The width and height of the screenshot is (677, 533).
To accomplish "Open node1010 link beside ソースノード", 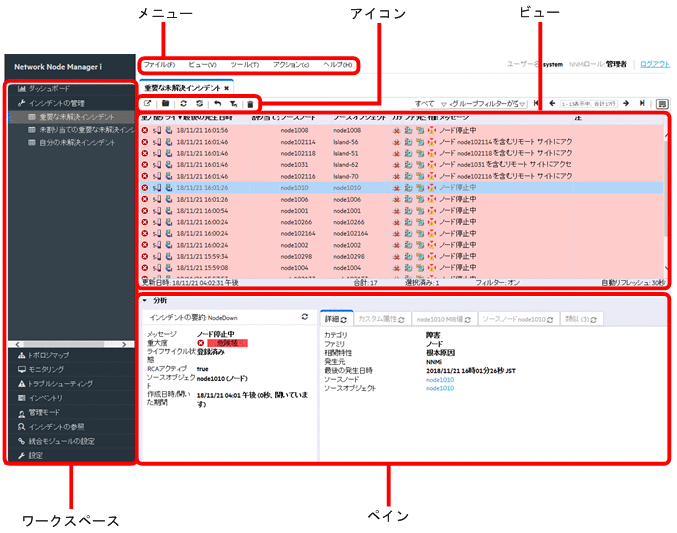I will [x=440, y=380].
